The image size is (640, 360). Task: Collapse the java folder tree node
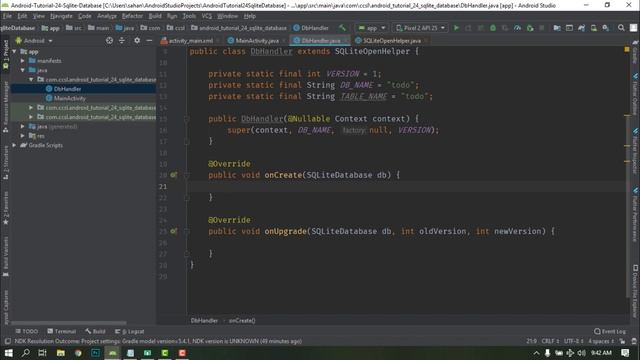pos(22,70)
